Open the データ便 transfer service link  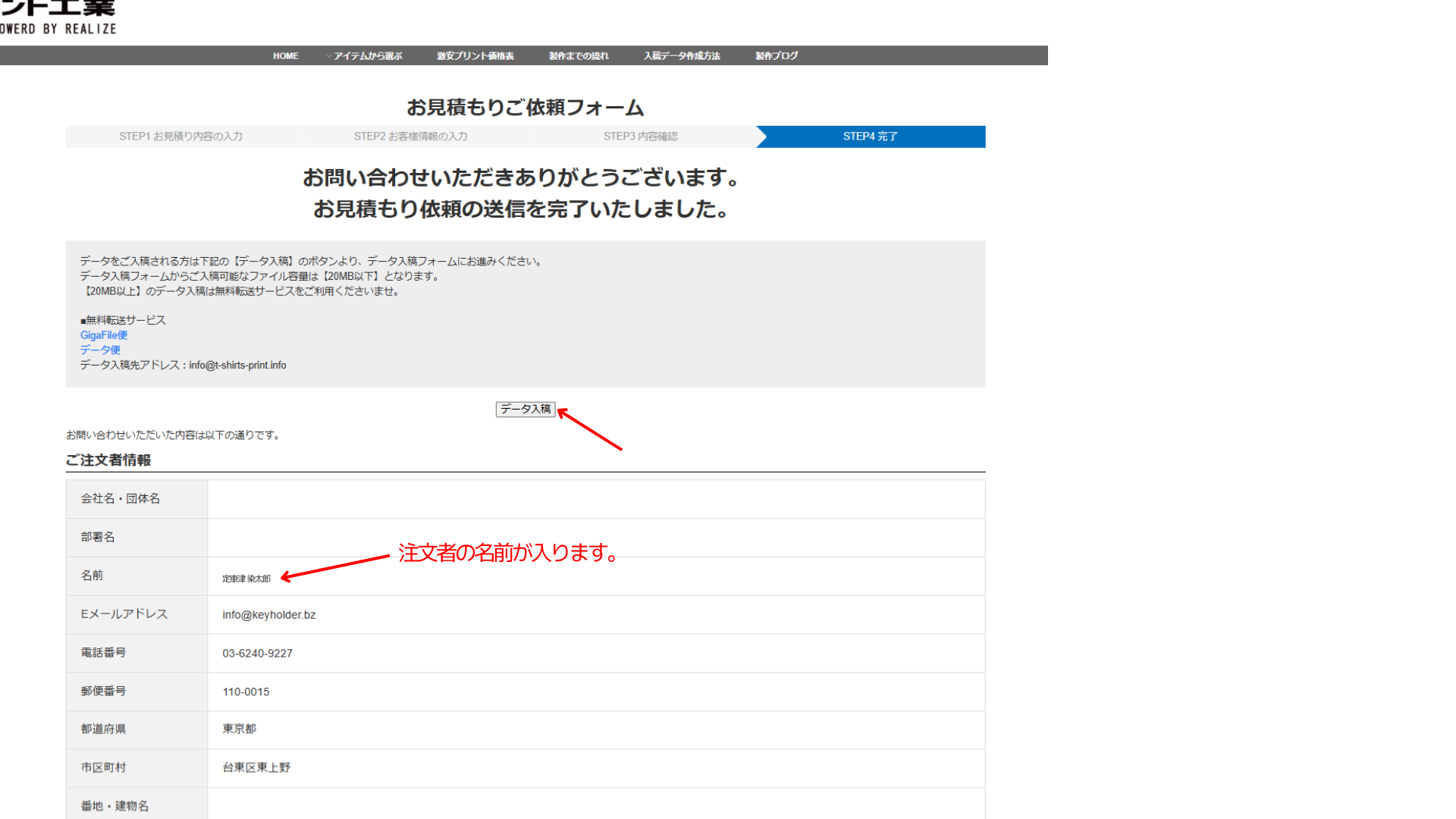tap(100, 350)
